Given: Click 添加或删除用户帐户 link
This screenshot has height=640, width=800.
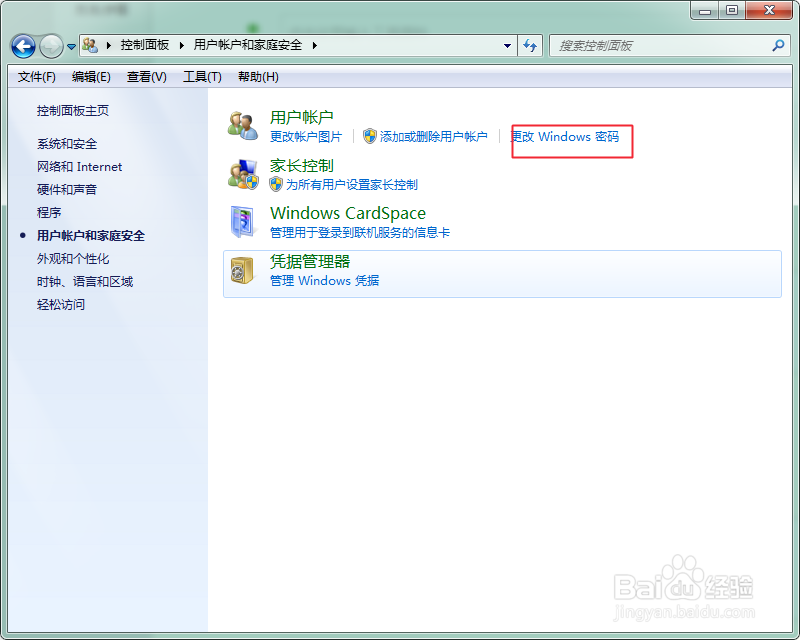Looking at the screenshot, I should (433, 137).
